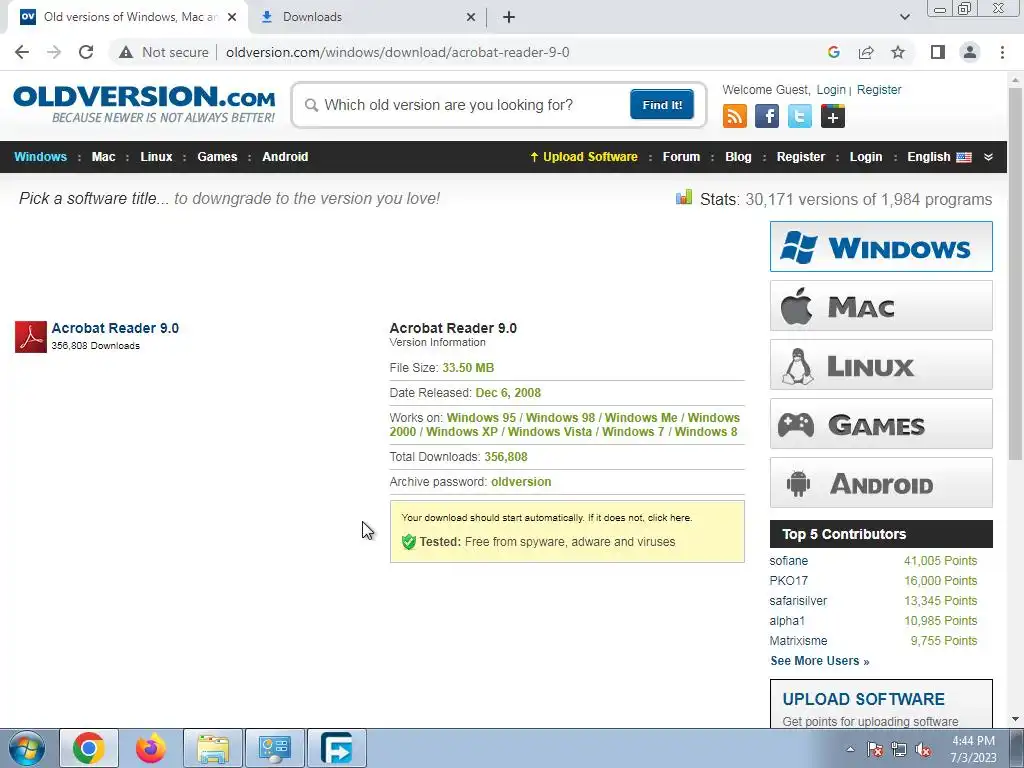Click the large Windows sidebar button

tap(881, 246)
